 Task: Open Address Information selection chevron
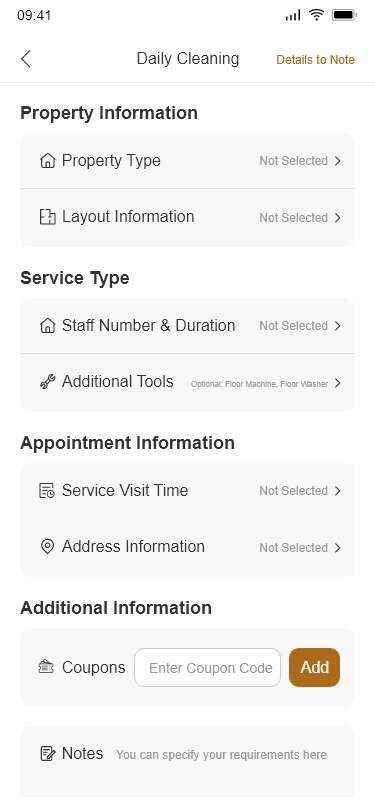tap(338, 547)
